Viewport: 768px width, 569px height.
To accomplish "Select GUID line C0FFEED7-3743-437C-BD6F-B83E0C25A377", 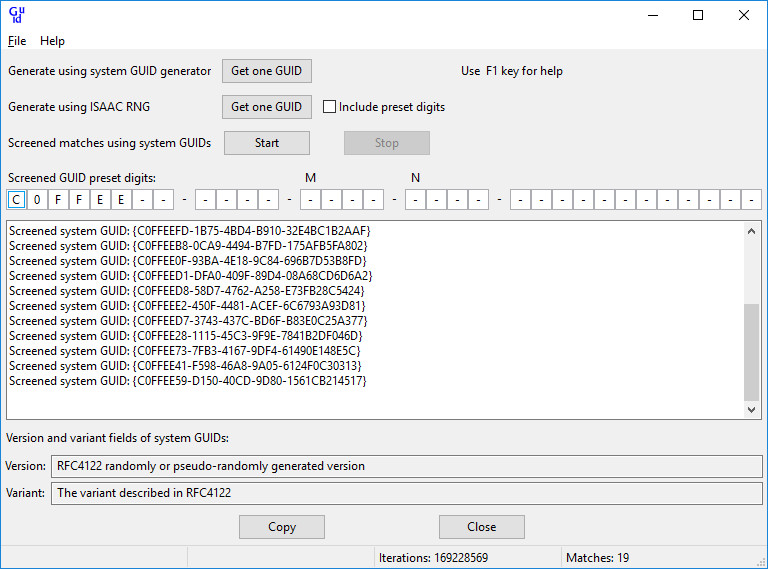I will 188,321.
